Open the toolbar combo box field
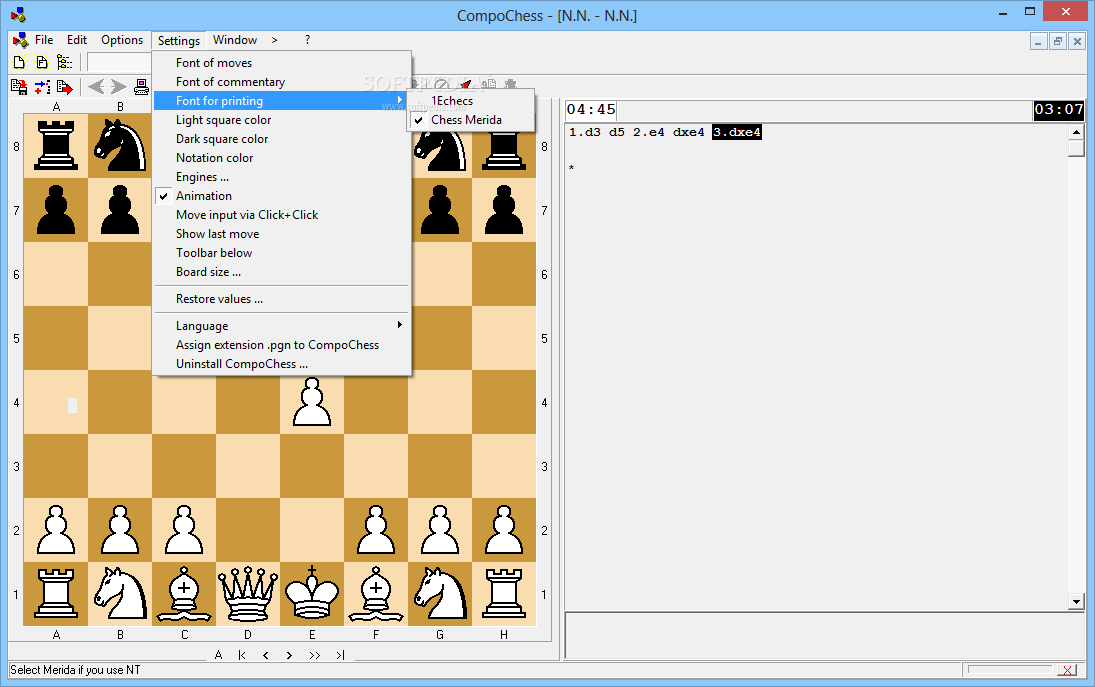The image size is (1095, 687). click(x=119, y=62)
